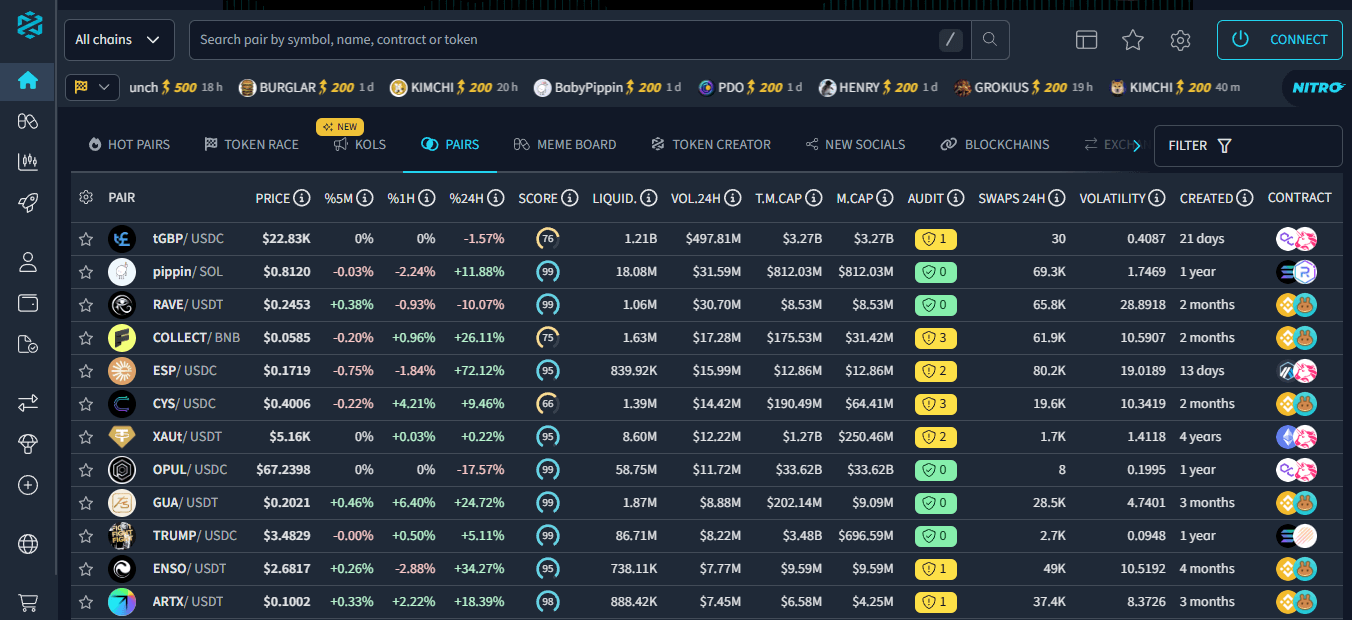The width and height of the screenshot is (1352, 620).
Task: Open the shopping cart sidebar icon
Action: [28, 602]
